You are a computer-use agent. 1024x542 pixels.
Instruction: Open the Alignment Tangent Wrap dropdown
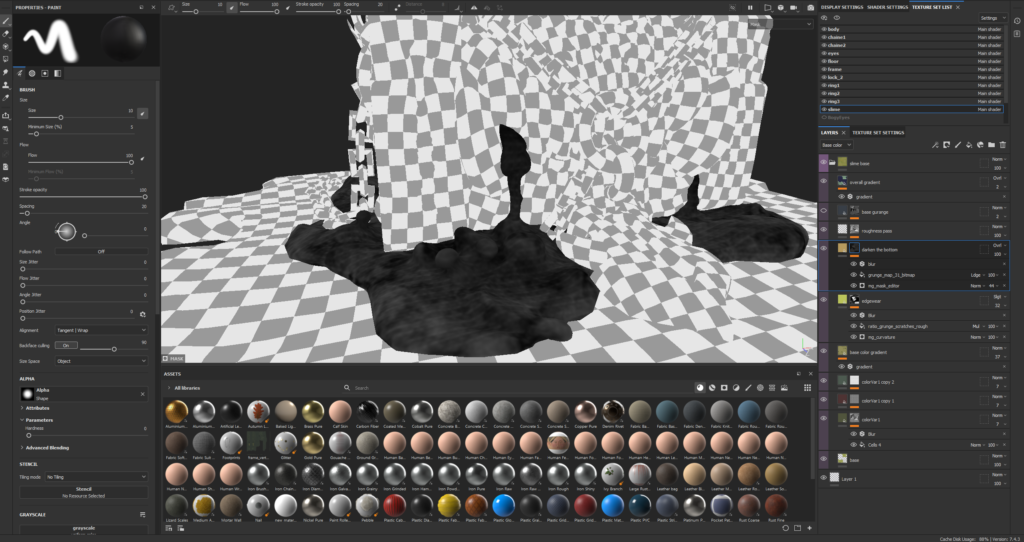point(101,330)
